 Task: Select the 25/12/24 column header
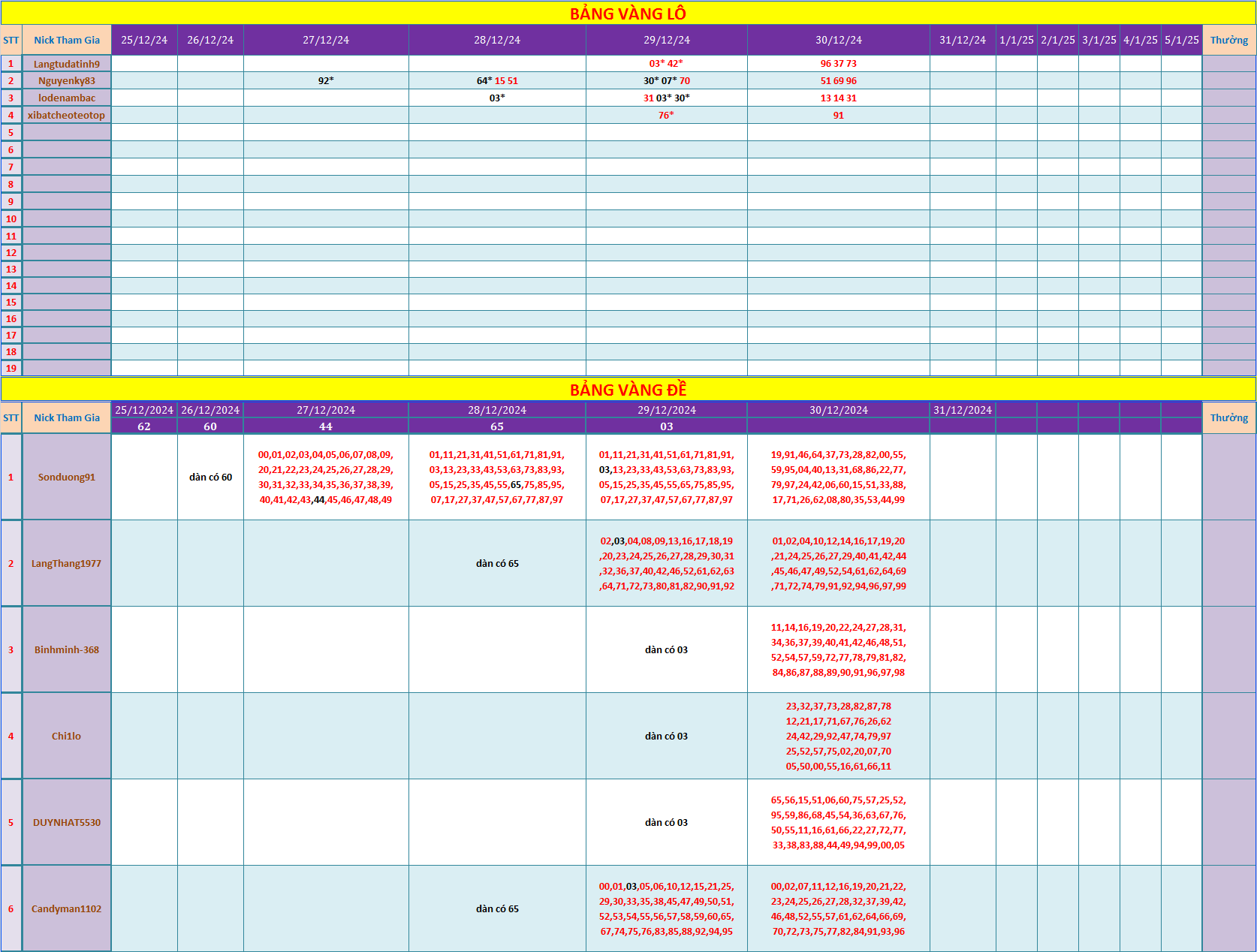144,40
